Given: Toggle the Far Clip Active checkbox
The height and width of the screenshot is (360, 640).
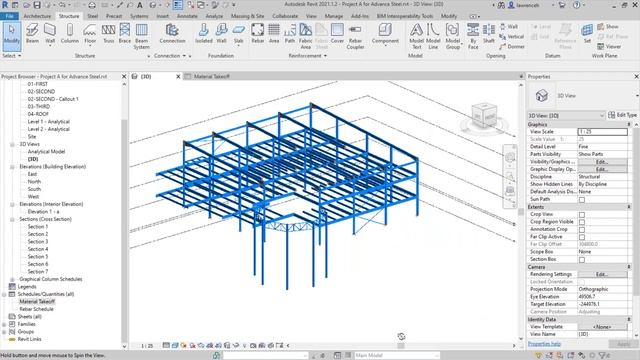Looking at the screenshot, I should (x=582, y=237).
